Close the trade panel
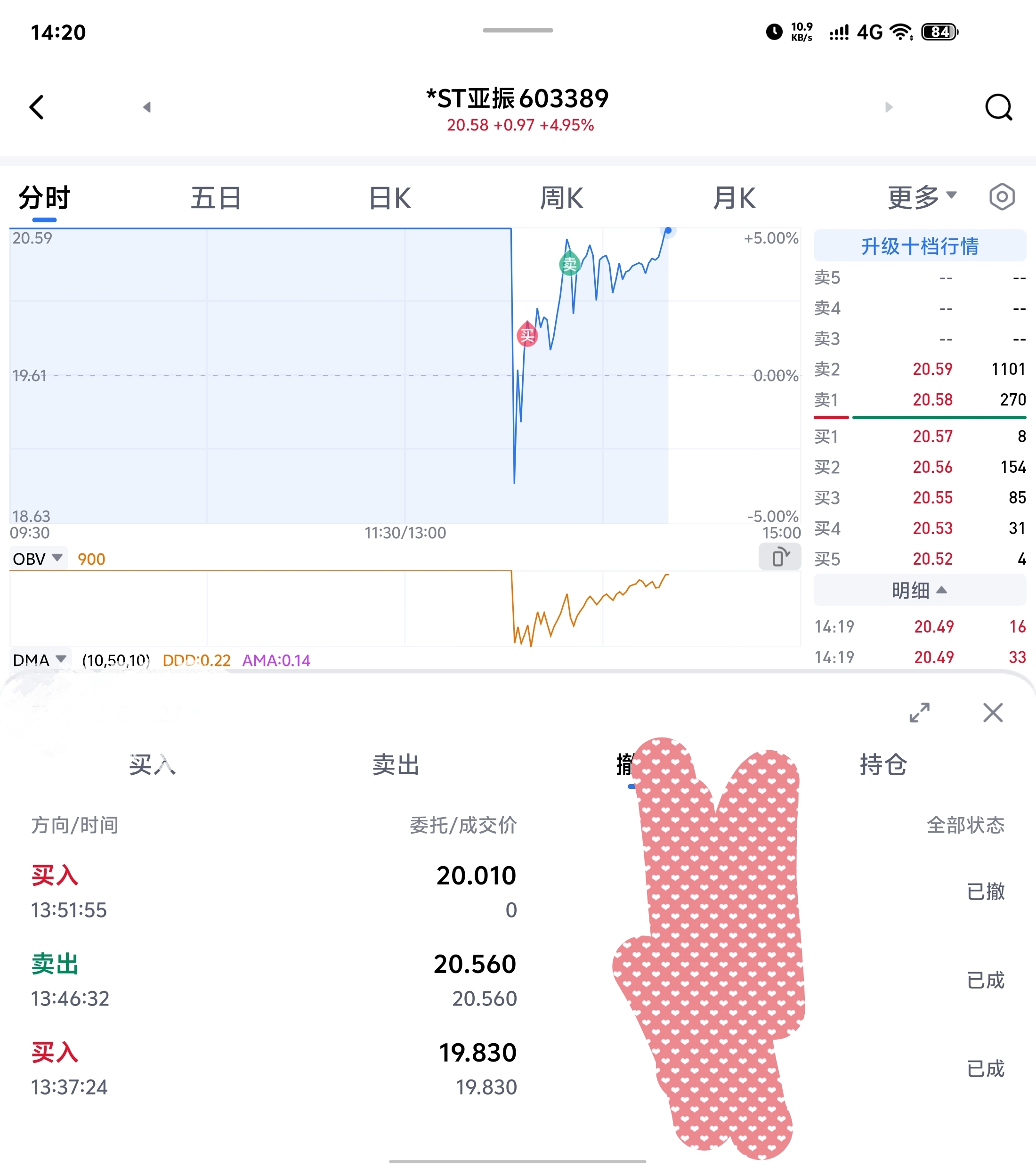Viewport: 1036px width, 1168px height. tap(993, 713)
